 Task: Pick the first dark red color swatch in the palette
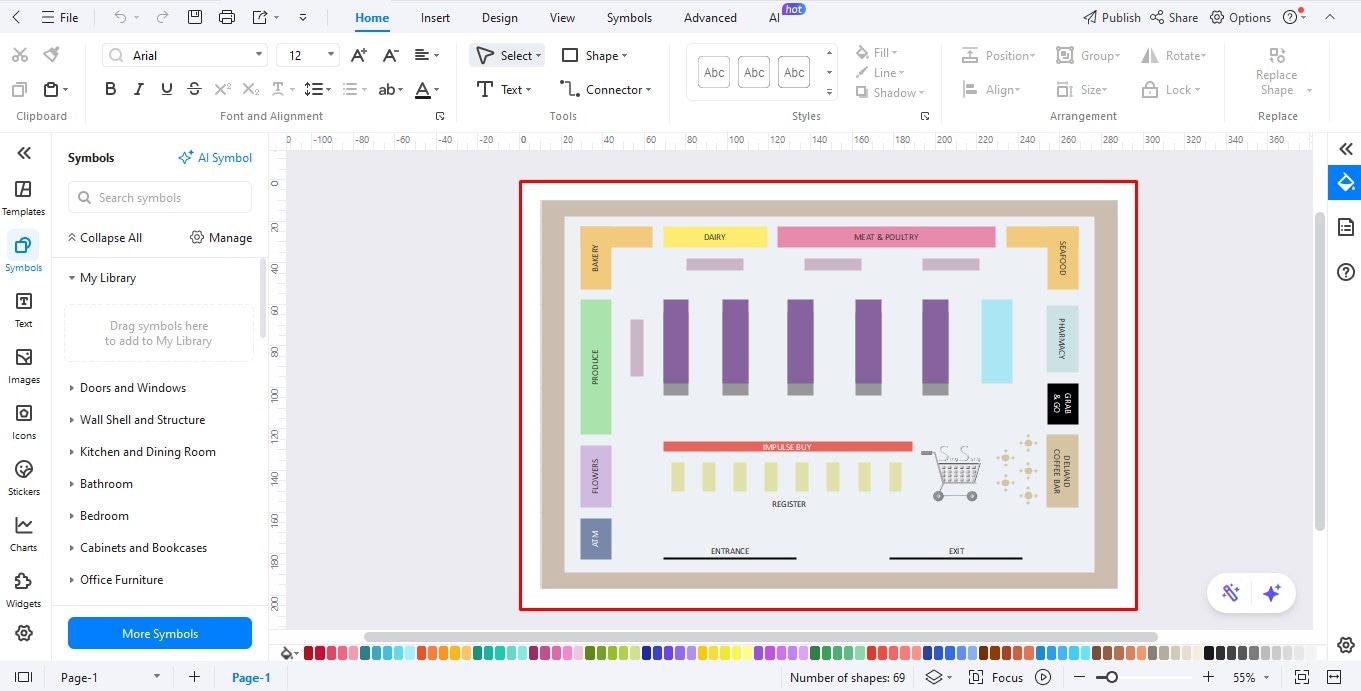(x=309, y=653)
